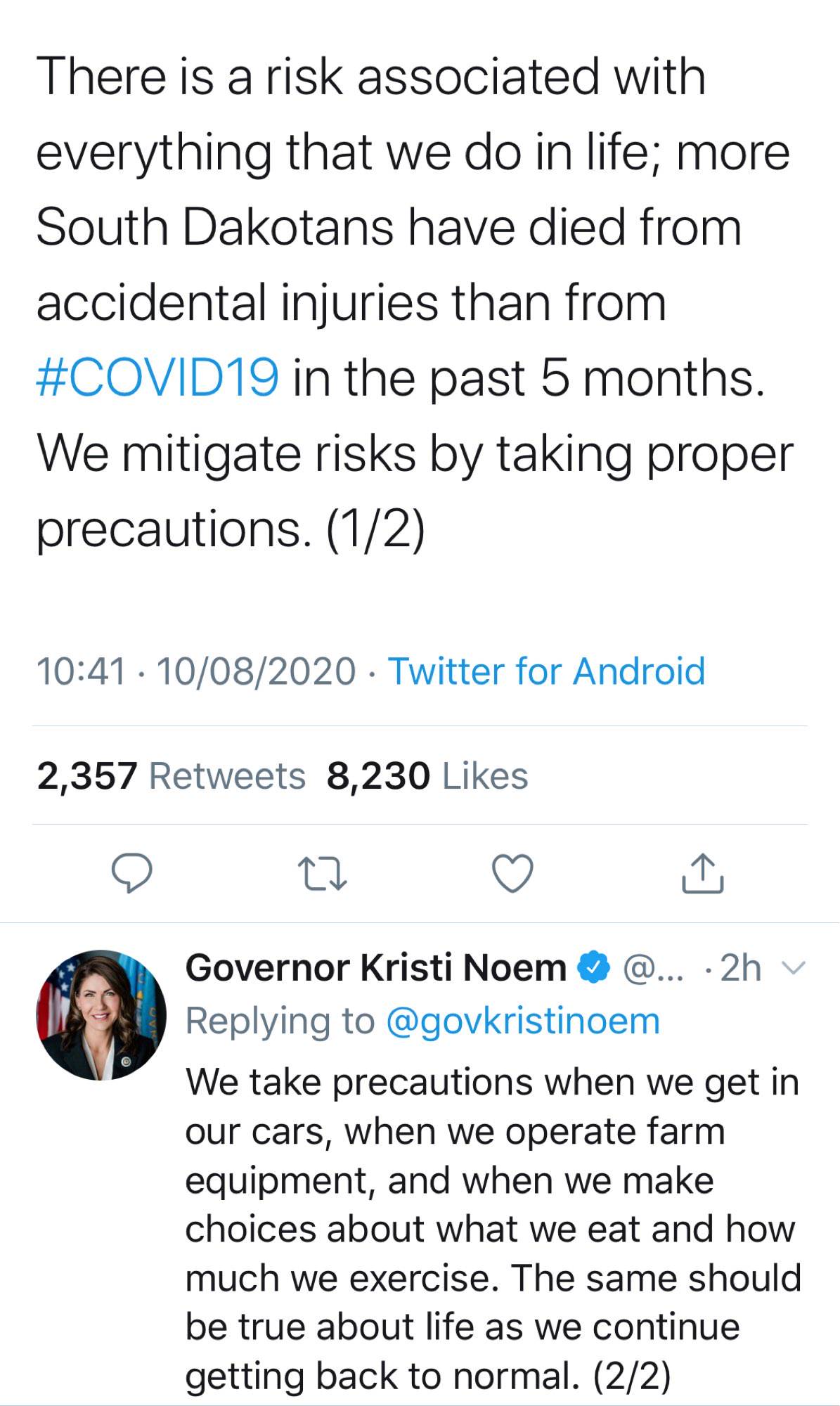Retweet this tweet via the arrows icon
840x1406 pixels.
[x=321, y=873]
